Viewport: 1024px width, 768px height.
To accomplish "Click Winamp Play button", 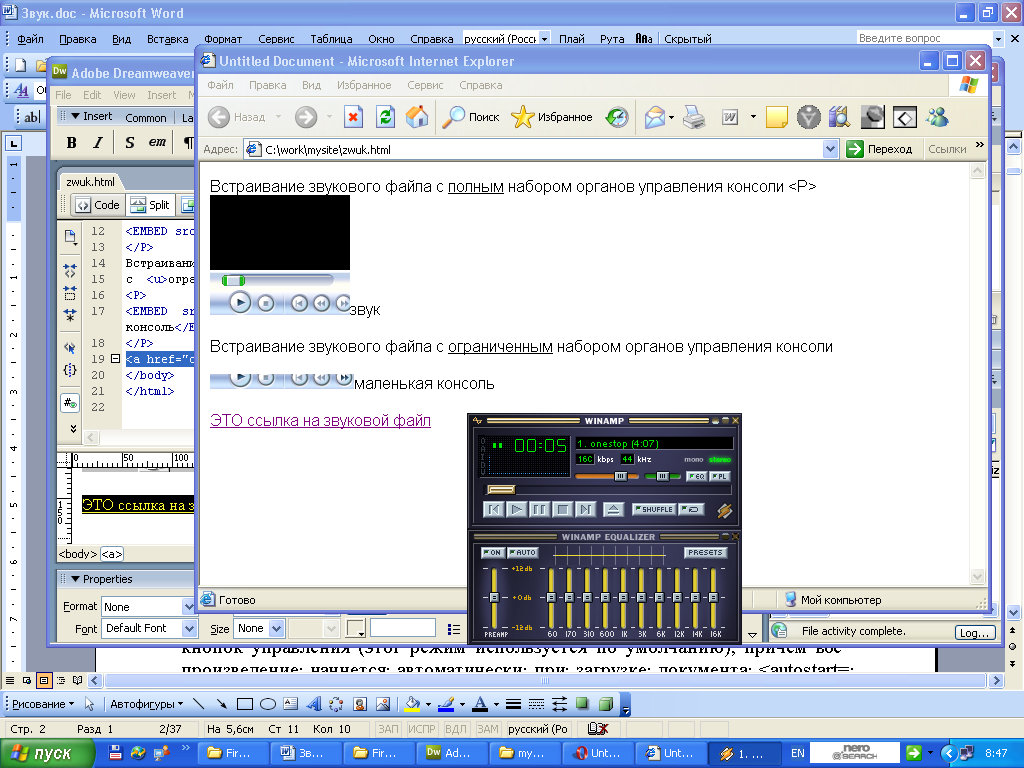I will (517, 509).
